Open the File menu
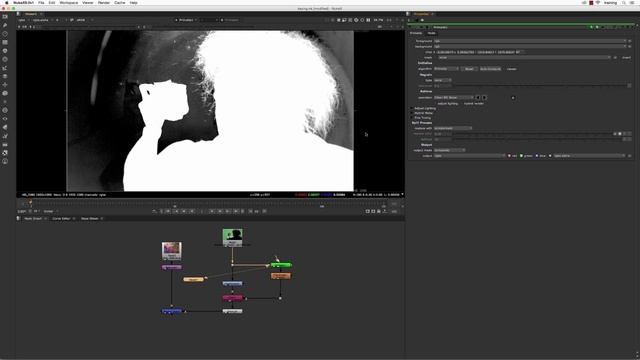640x360 pixels. click(41, 2)
